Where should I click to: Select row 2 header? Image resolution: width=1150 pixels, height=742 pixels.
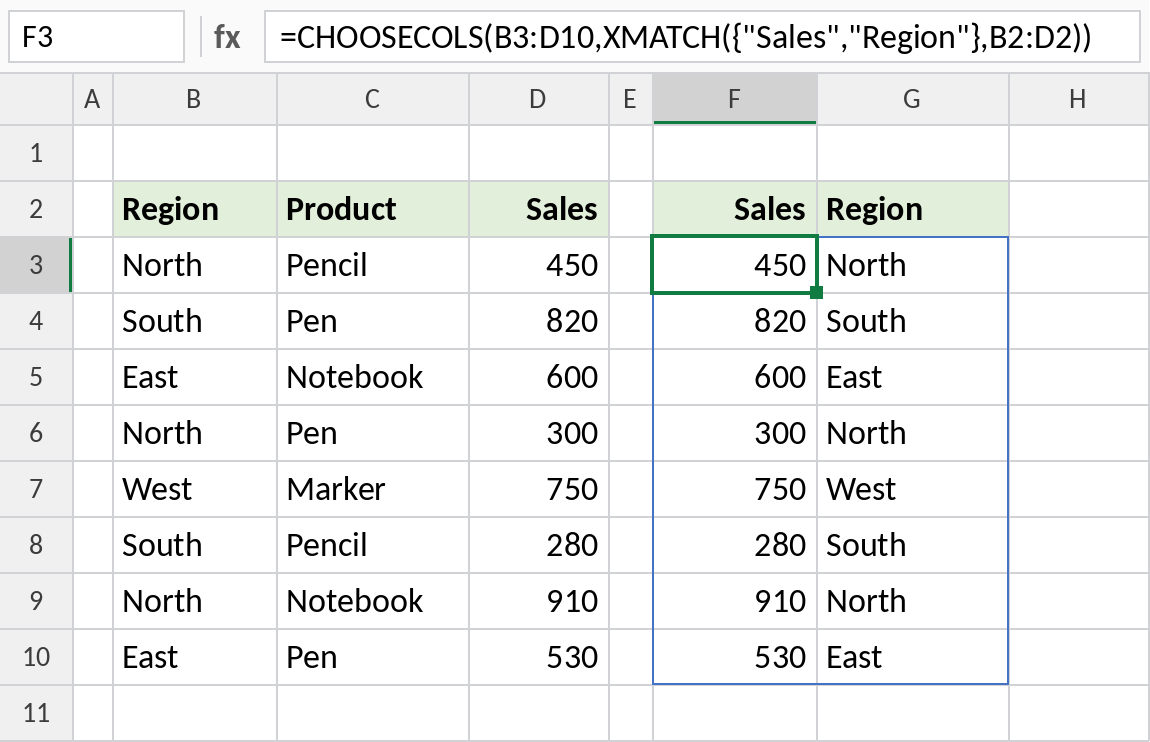pos(36,209)
